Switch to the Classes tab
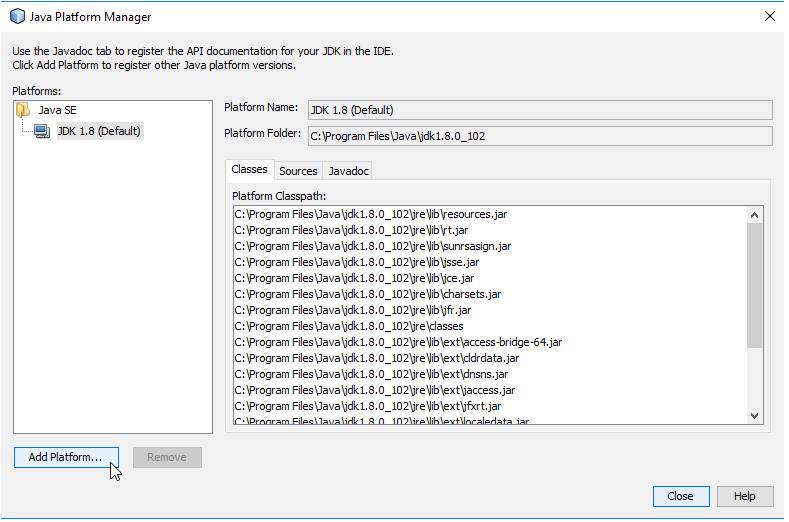The image size is (789, 522). click(x=249, y=170)
